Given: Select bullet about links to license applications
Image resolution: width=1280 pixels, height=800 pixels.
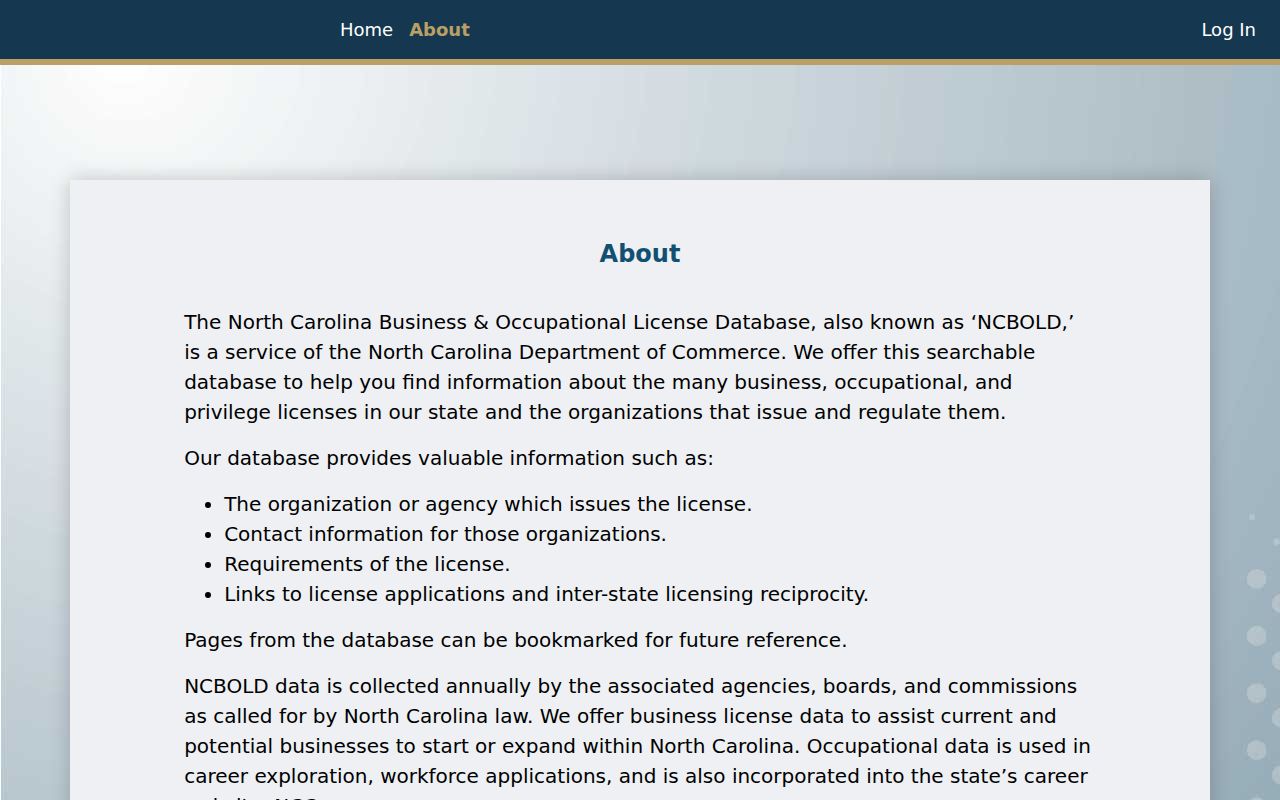Looking at the screenshot, I should point(546,594).
